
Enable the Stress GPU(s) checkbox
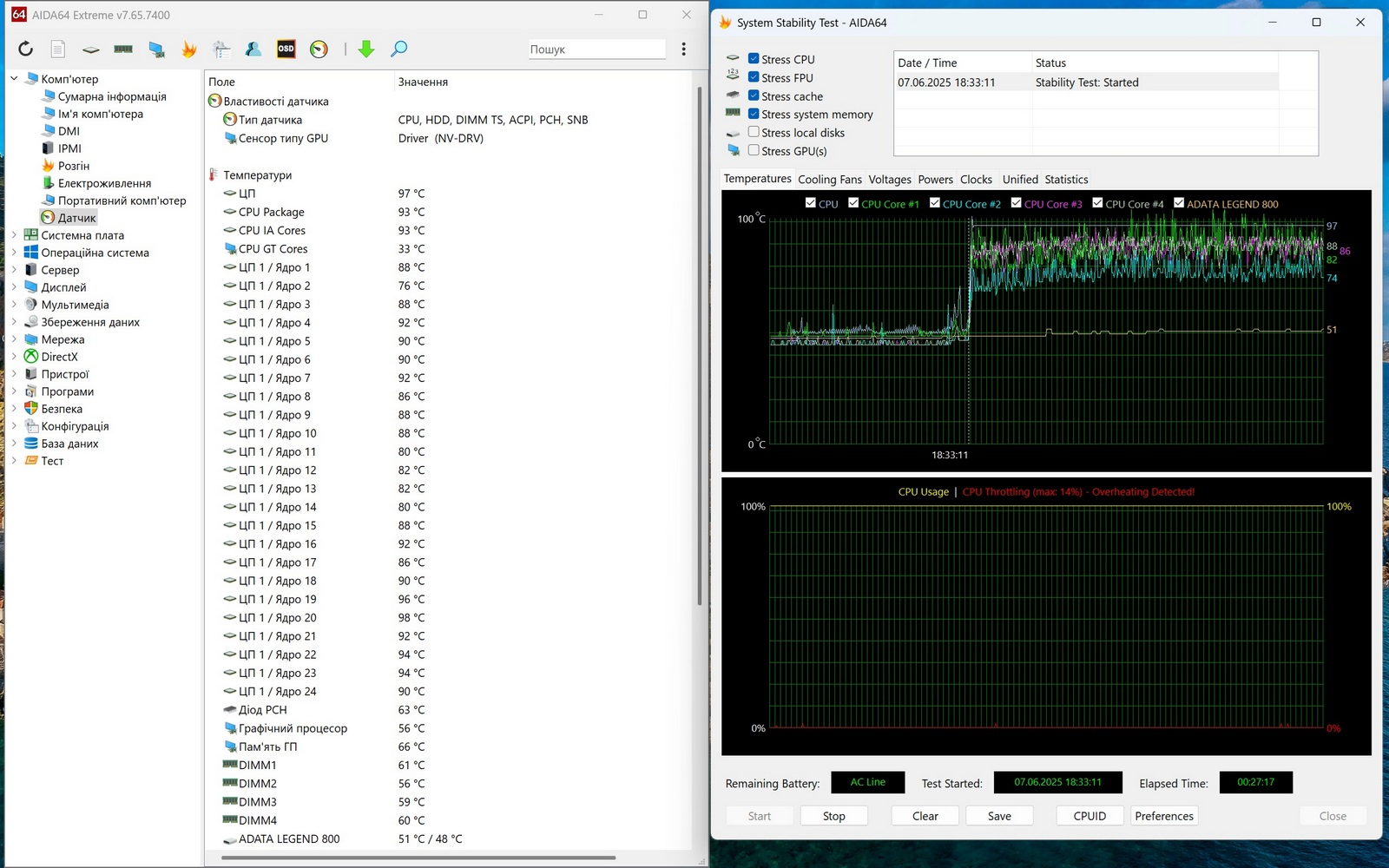click(754, 150)
